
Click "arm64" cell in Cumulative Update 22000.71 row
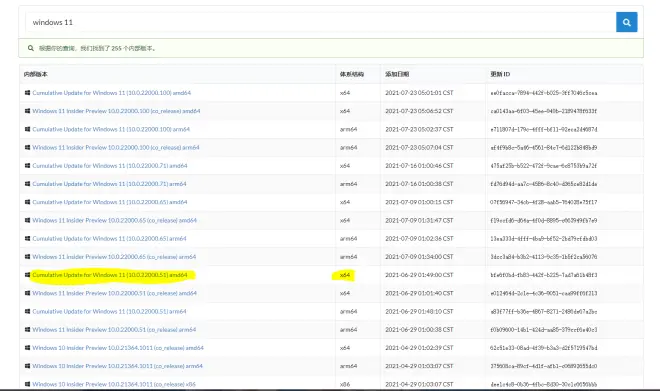(x=349, y=184)
